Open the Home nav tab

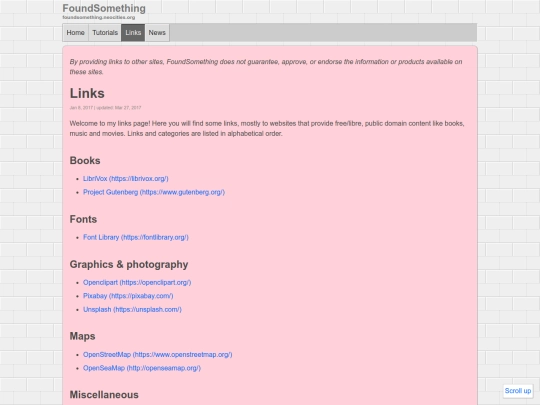tap(75, 33)
